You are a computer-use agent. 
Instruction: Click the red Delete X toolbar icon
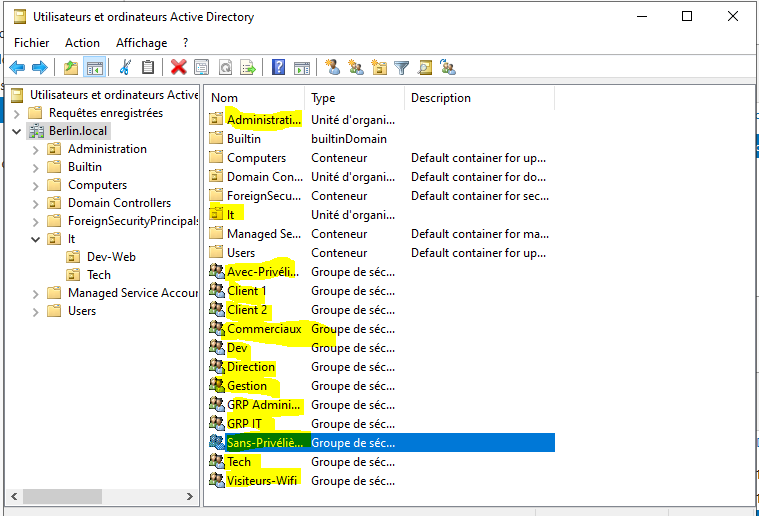click(178, 67)
